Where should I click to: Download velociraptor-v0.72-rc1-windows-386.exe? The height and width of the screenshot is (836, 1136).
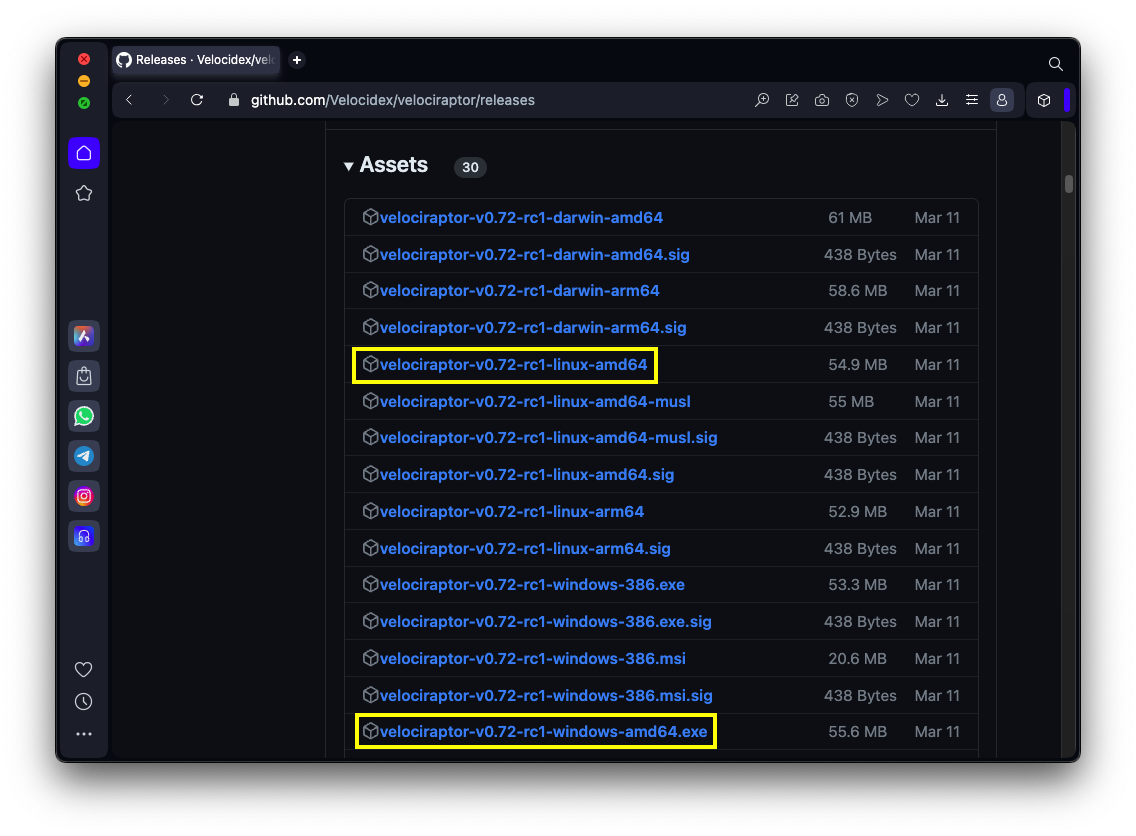[x=532, y=585]
